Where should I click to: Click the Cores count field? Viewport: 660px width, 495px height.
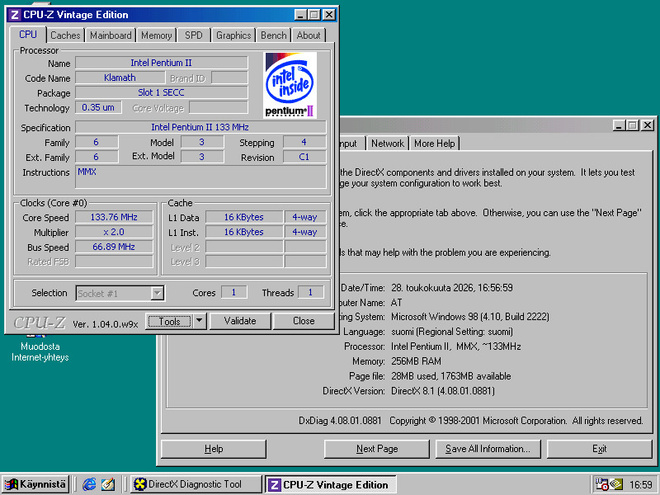[x=234, y=293]
